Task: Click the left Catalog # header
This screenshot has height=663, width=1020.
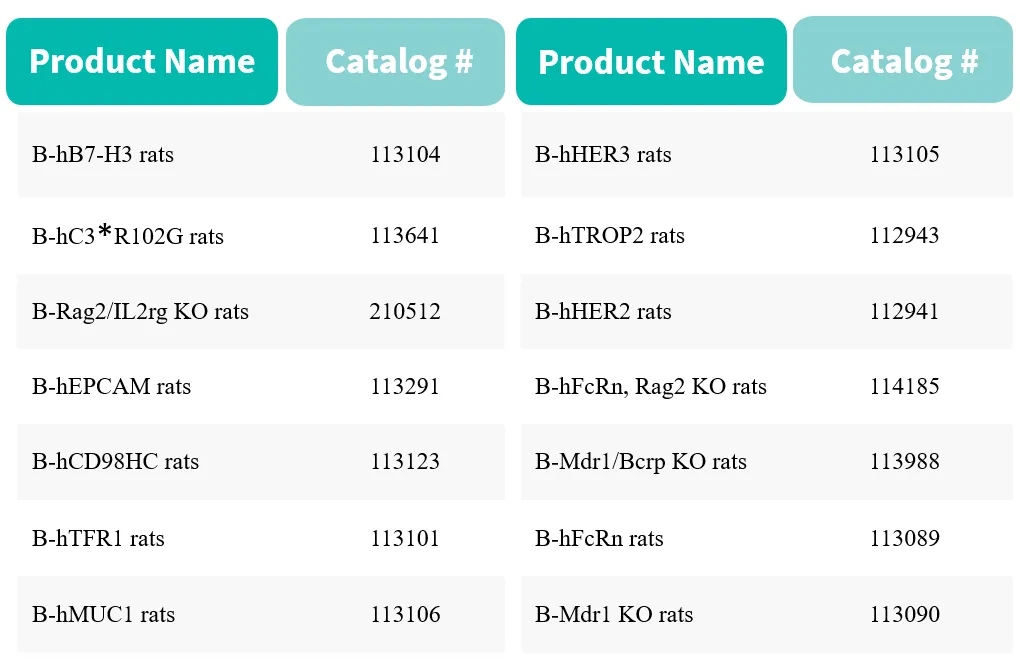Action: pos(396,62)
